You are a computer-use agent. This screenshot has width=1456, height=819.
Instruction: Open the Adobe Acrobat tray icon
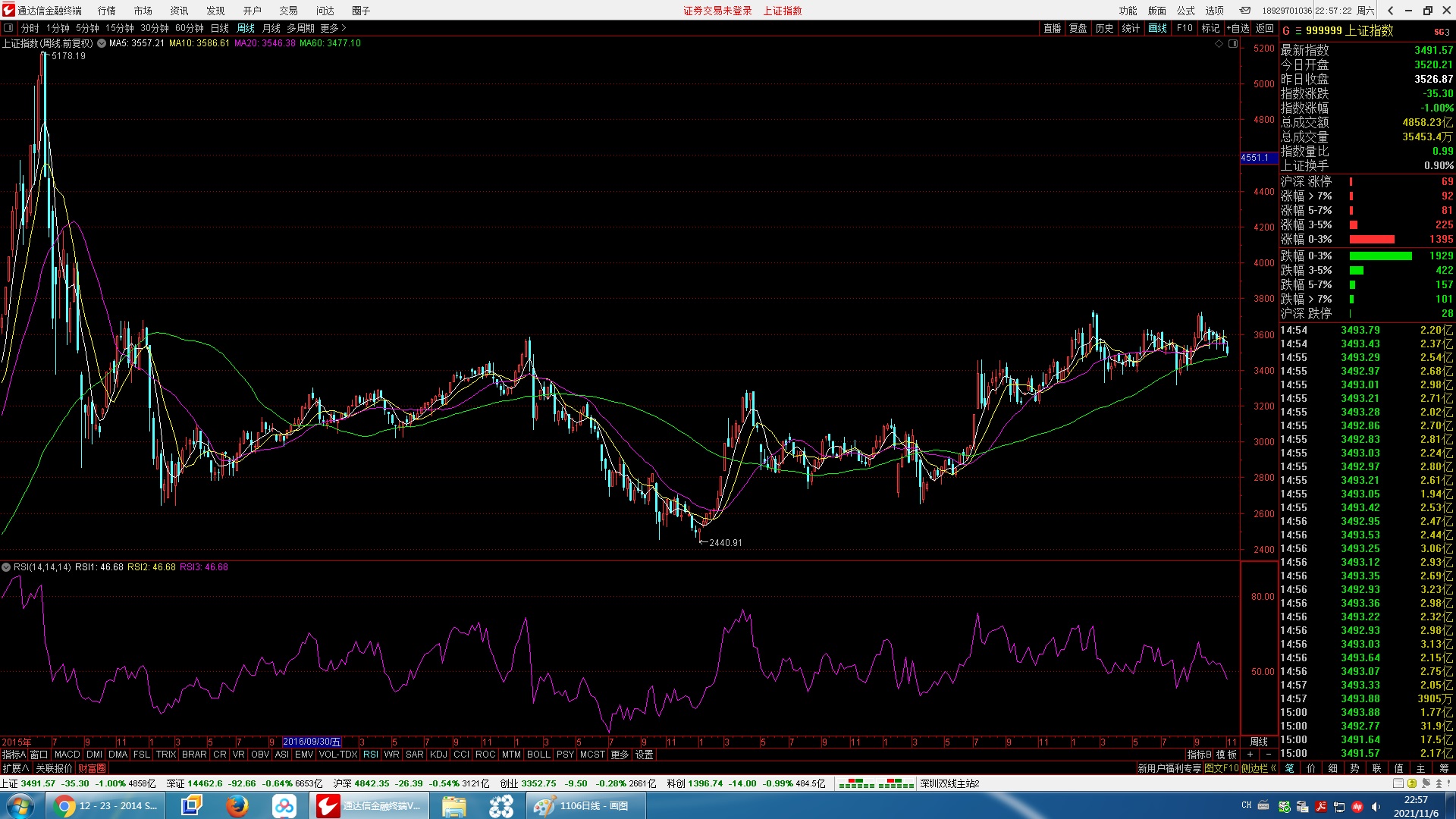1321,807
